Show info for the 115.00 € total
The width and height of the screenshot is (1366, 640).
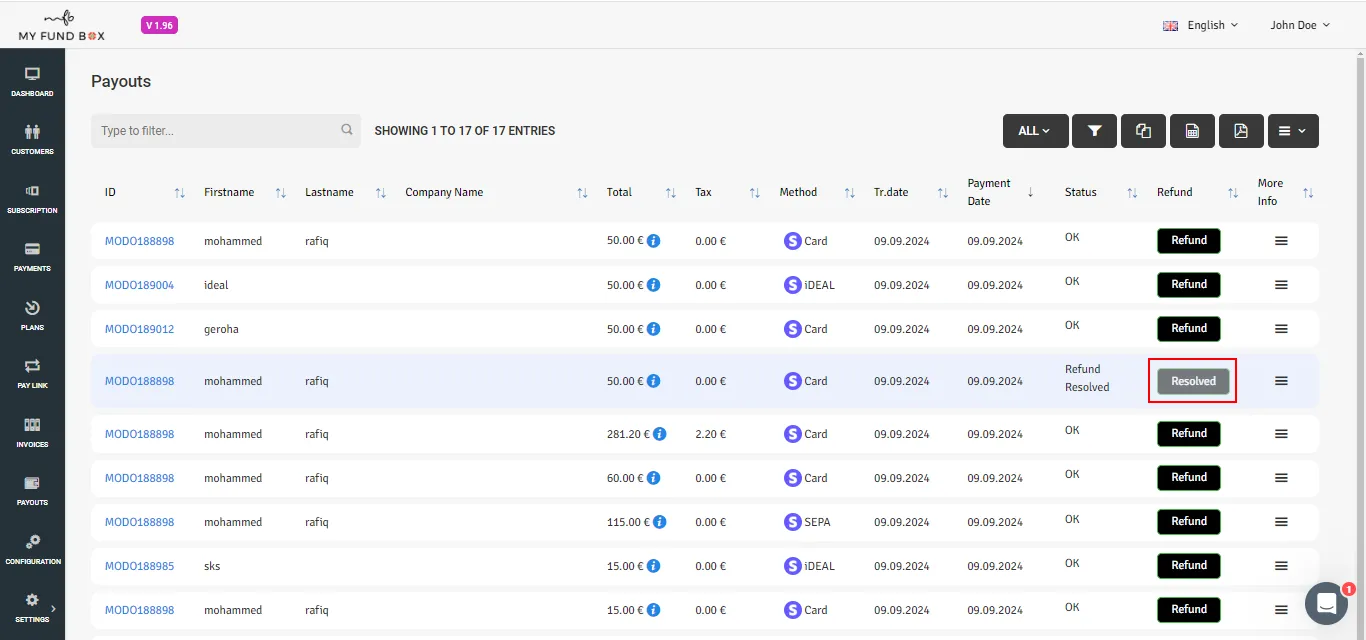pyautogui.click(x=659, y=522)
